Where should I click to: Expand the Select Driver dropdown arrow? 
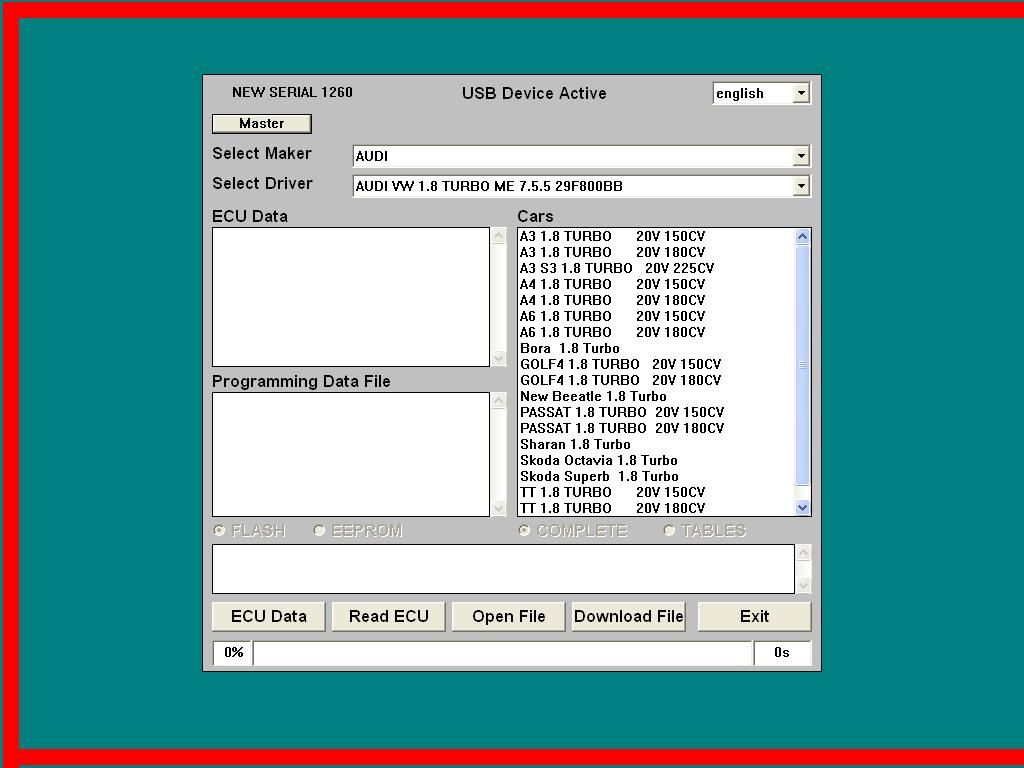(801, 186)
